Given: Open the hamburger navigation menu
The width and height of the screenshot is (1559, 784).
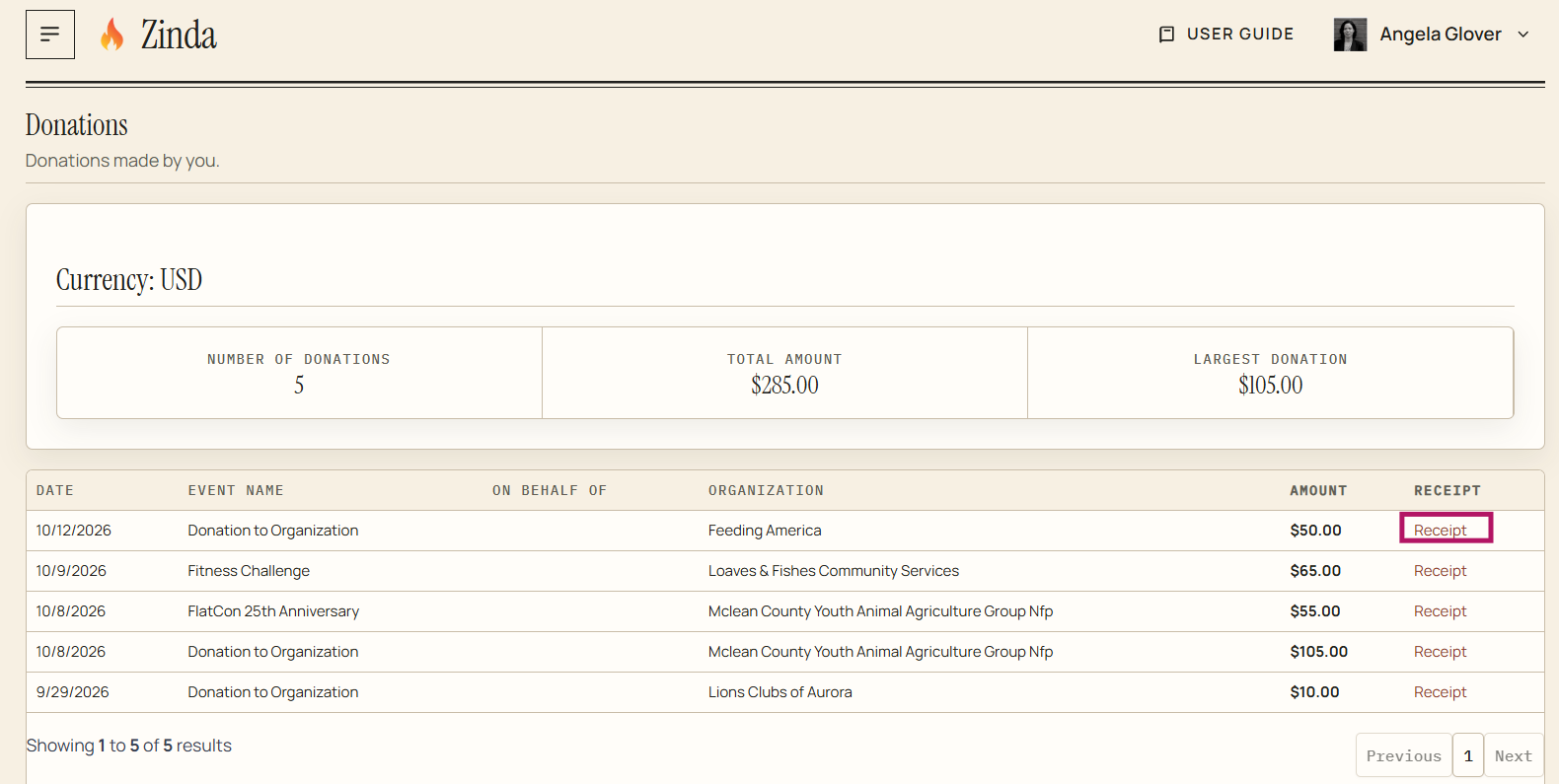Looking at the screenshot, I should point(50,35).
